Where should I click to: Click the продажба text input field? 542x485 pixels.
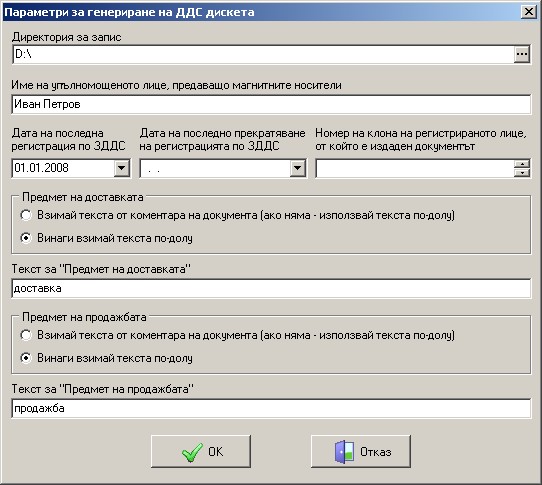pyautogui.click(x=271, y=408)
